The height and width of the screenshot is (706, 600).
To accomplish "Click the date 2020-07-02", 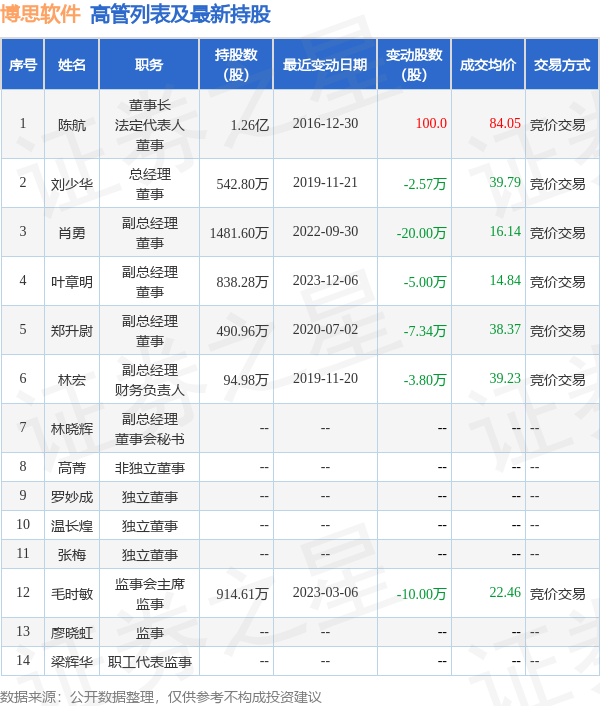I will pyautogui.click(x=325, y=330).
